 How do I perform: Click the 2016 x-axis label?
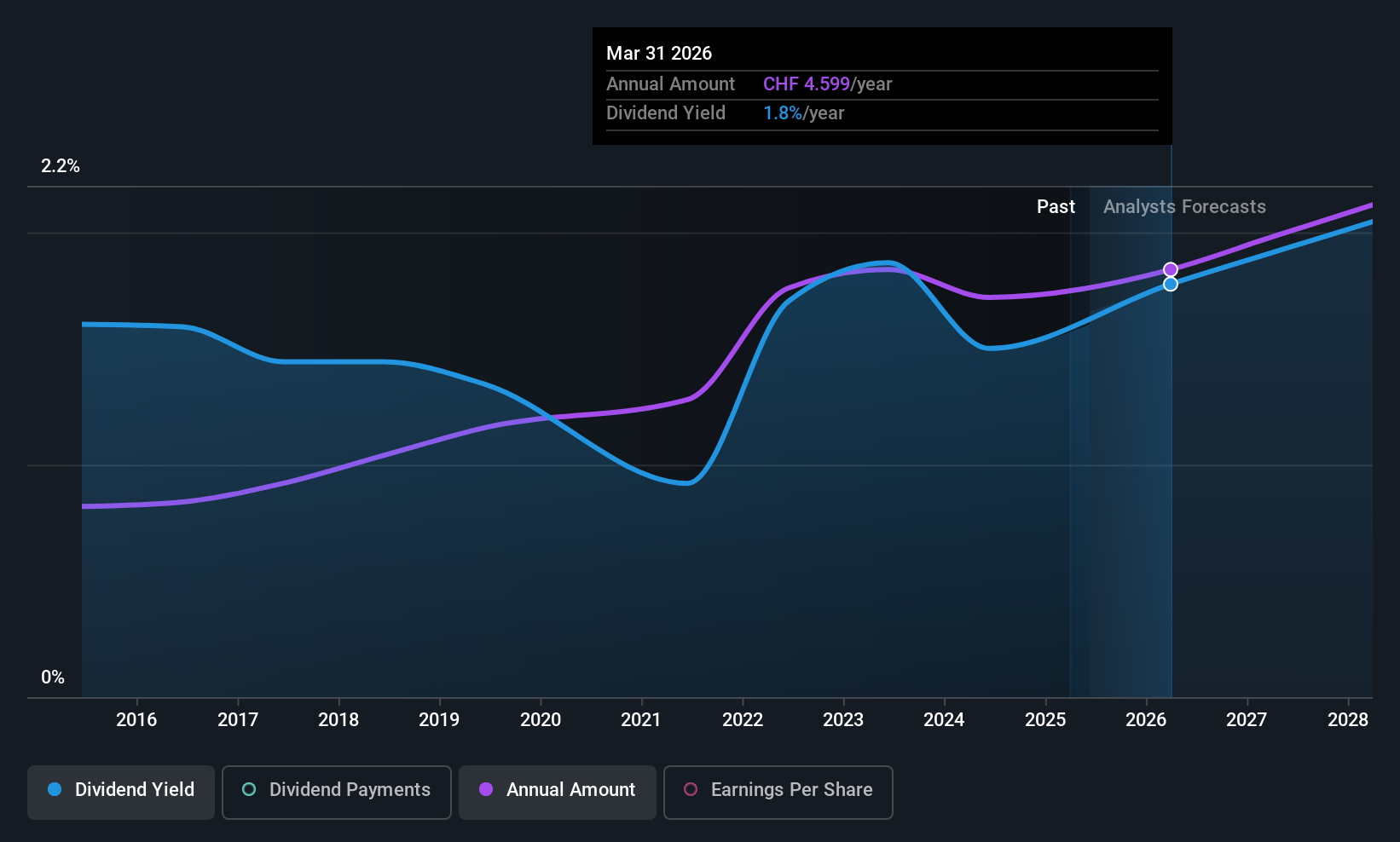pyautogui.click(x=136, y=720)
